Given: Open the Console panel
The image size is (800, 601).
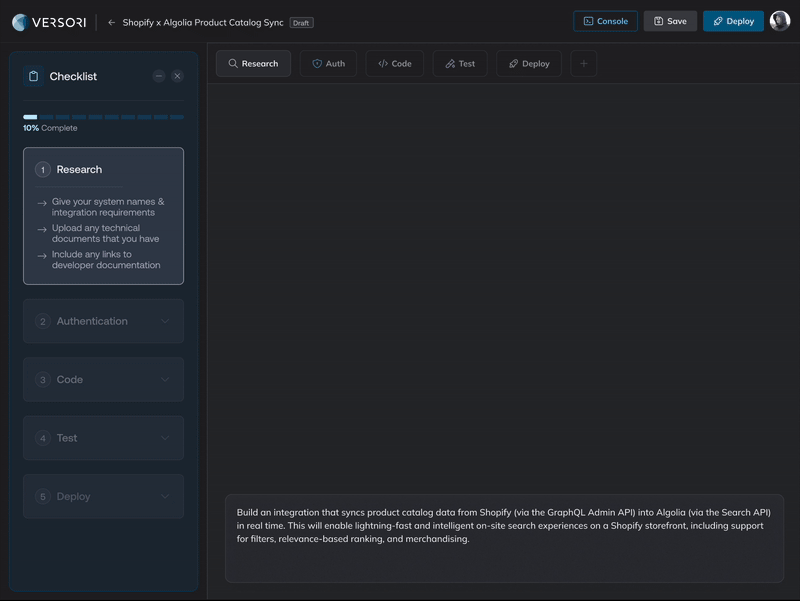Looking at the screenshot, I should pyautogui.click(x=605, y=21).
